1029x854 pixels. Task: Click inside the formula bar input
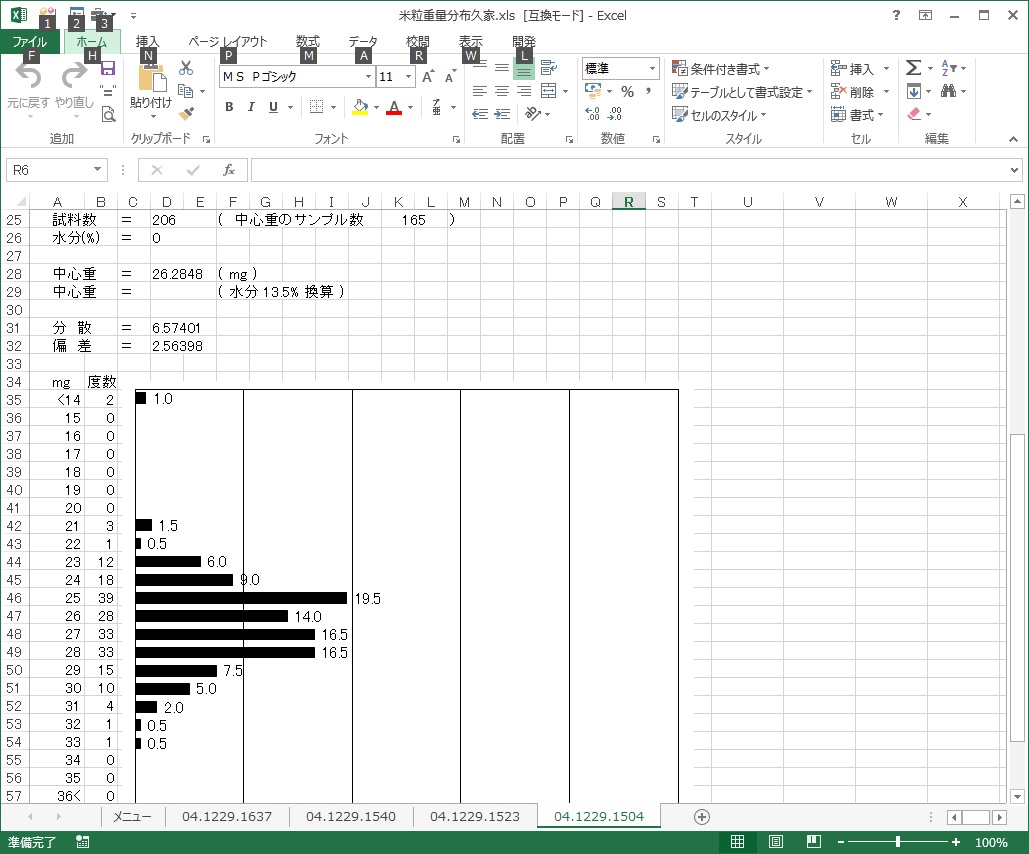(x=630, y=170)
